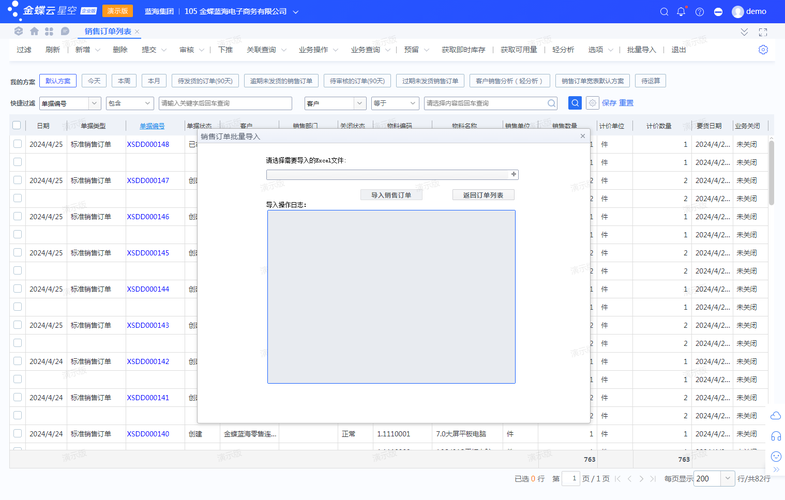Check the row for XSDD000143
Image resolution: width=785 pixels, height=500 pixels.
click(18, 324)
